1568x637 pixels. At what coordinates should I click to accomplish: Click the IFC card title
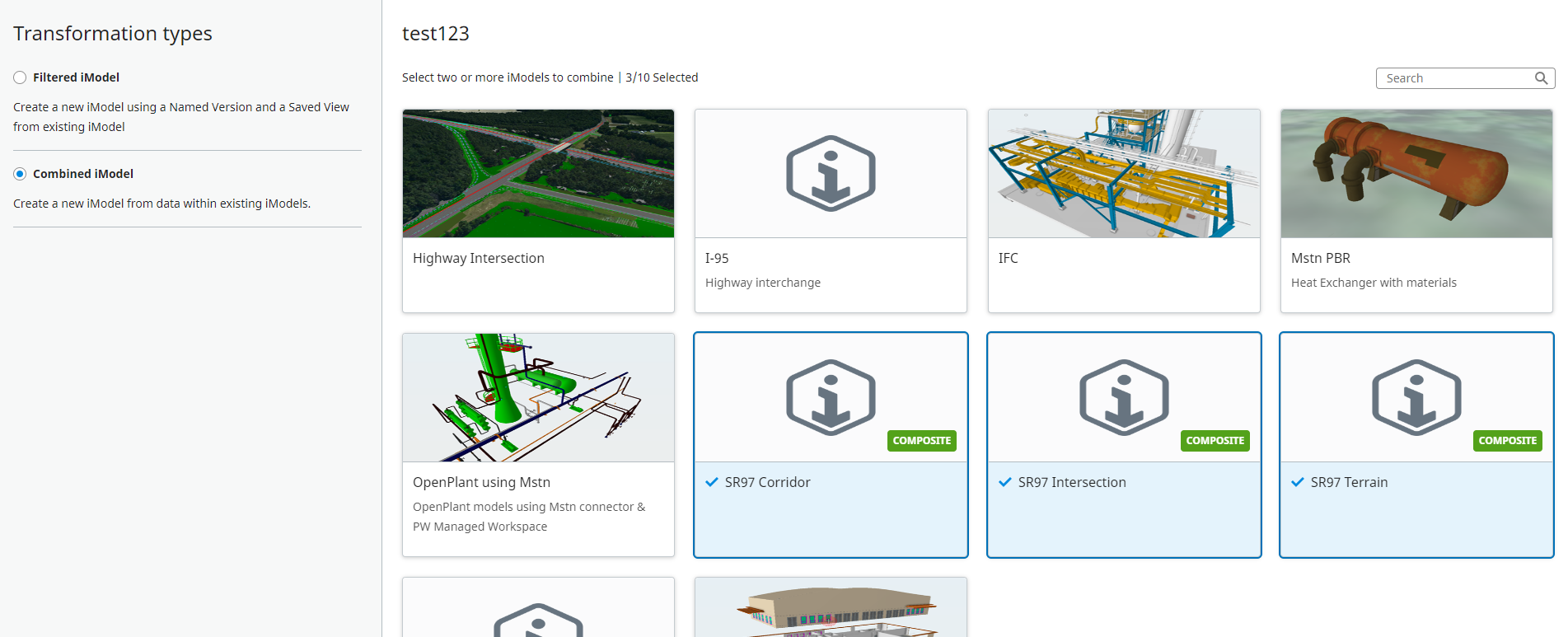(x=1009, y=258)
